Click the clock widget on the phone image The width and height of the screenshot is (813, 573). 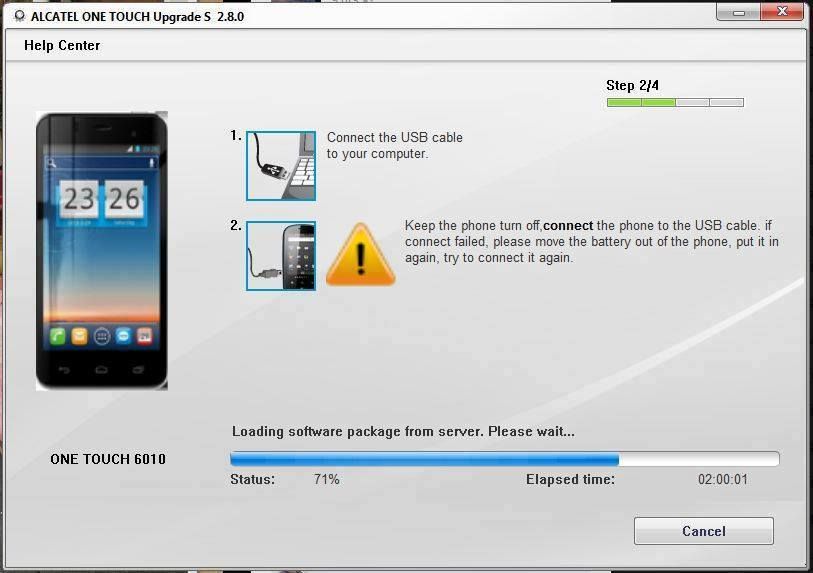[x=101, y=199]
